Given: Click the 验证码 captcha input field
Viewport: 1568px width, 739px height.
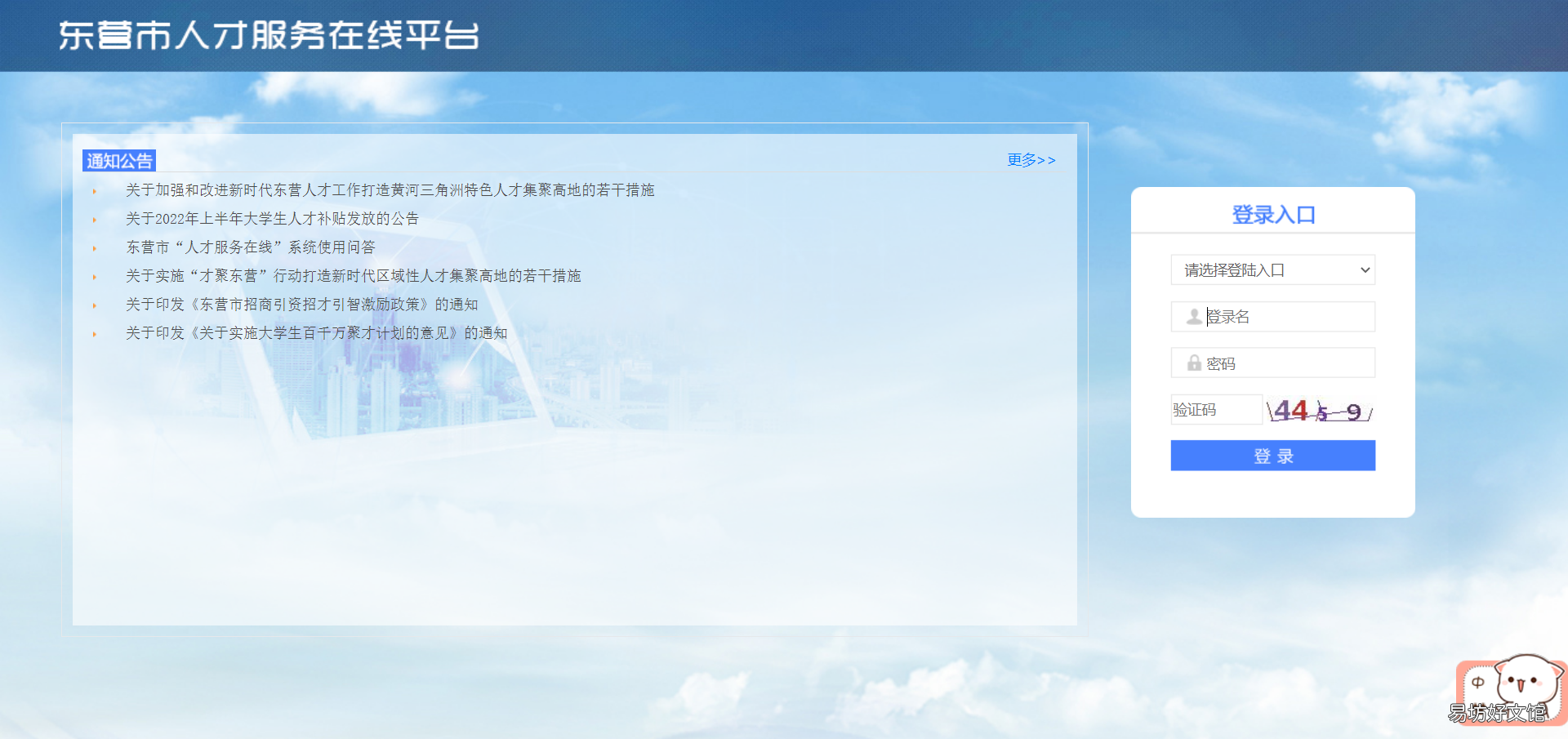Looking at the screenshot, I should [x=1217, y=410].
